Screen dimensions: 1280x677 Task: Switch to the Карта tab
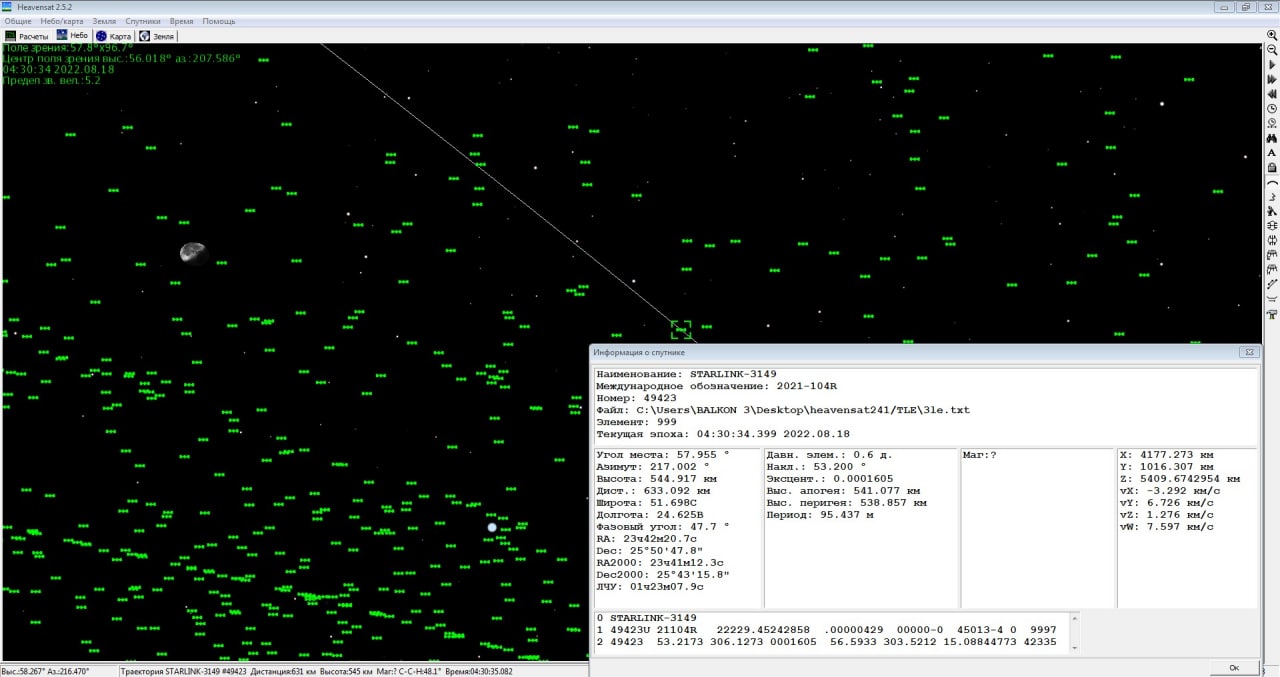coord(114,36)
